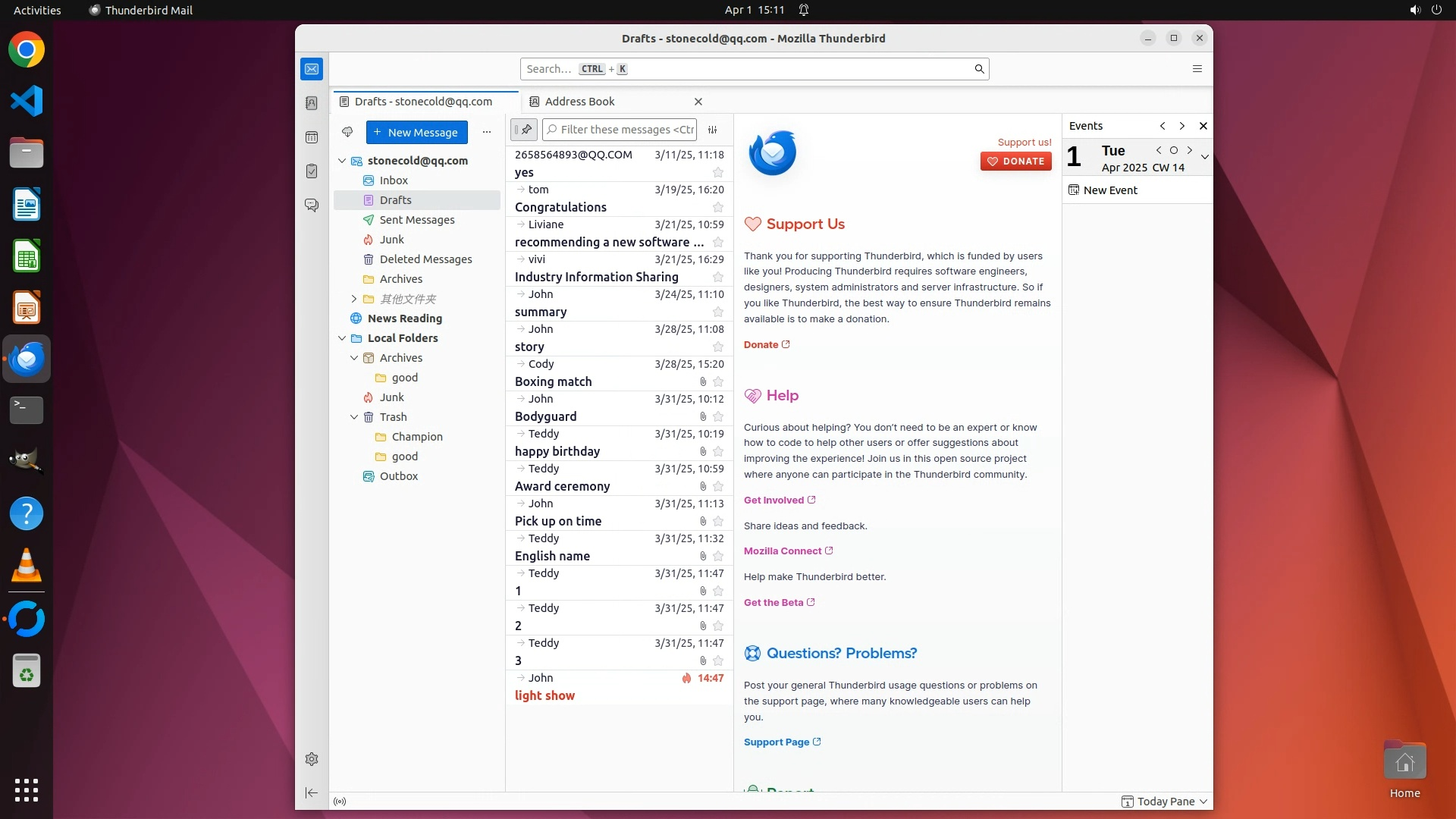Switch to the Address Book tab
The height and width of the screenshot is (819, 1456).
pyautogui.click(x=579, y=102)
